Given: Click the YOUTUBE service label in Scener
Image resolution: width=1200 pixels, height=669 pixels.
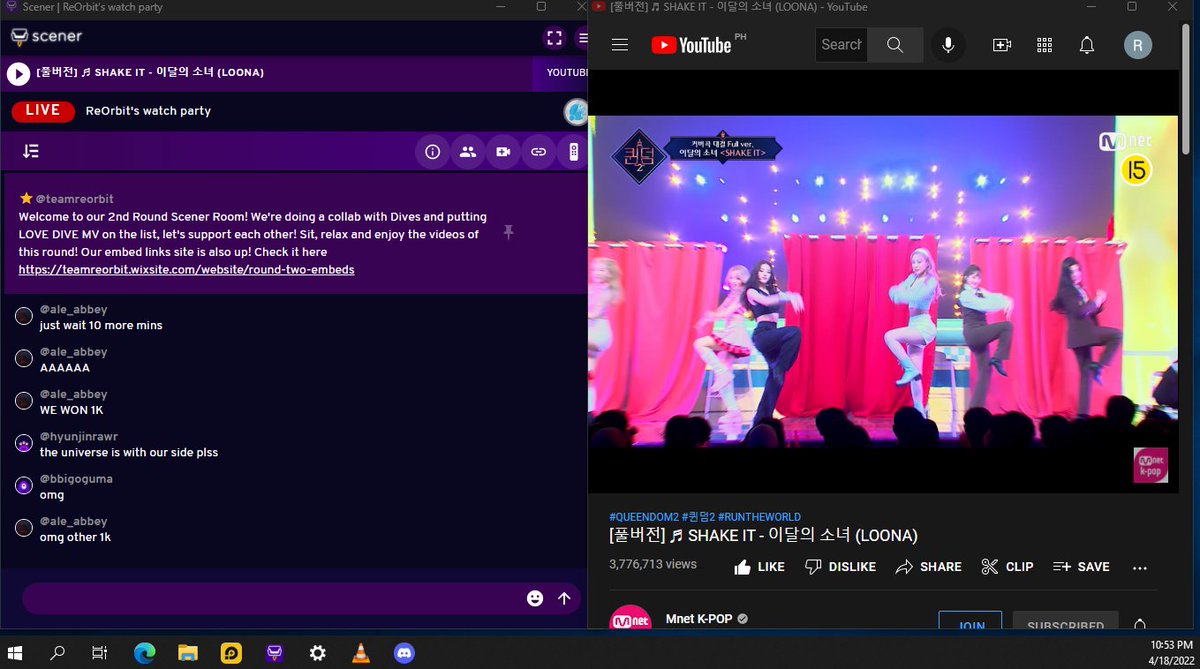Looking at the screenshot, I should [566, 73].
